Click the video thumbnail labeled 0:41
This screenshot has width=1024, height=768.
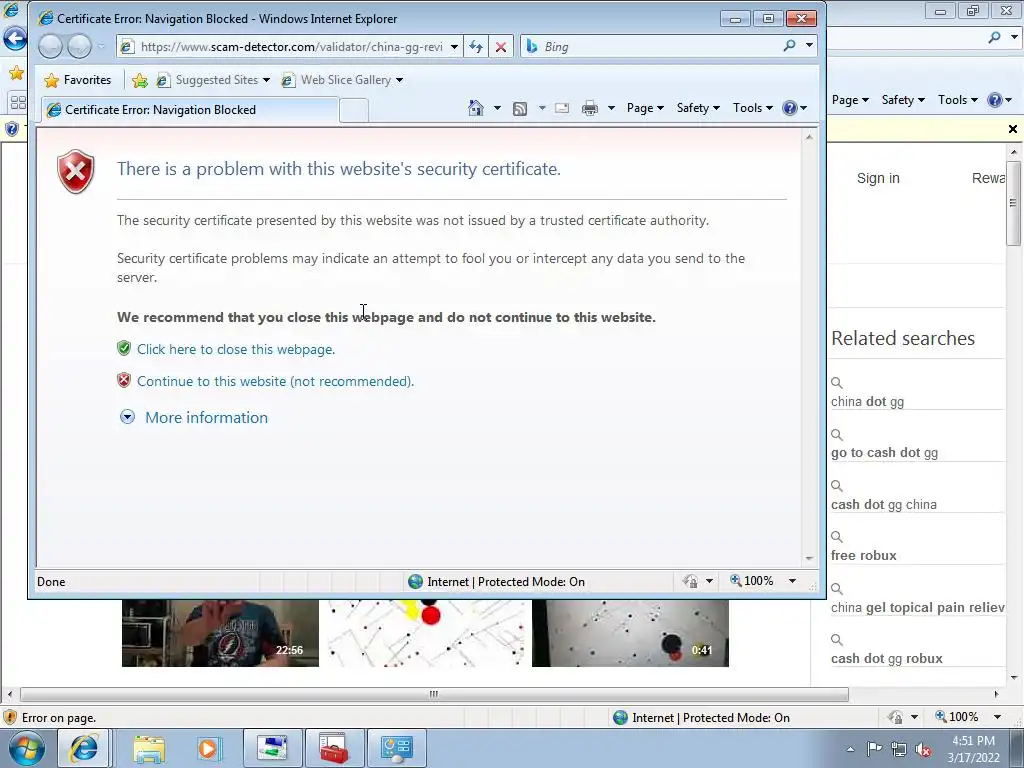[x=630, y=633]
